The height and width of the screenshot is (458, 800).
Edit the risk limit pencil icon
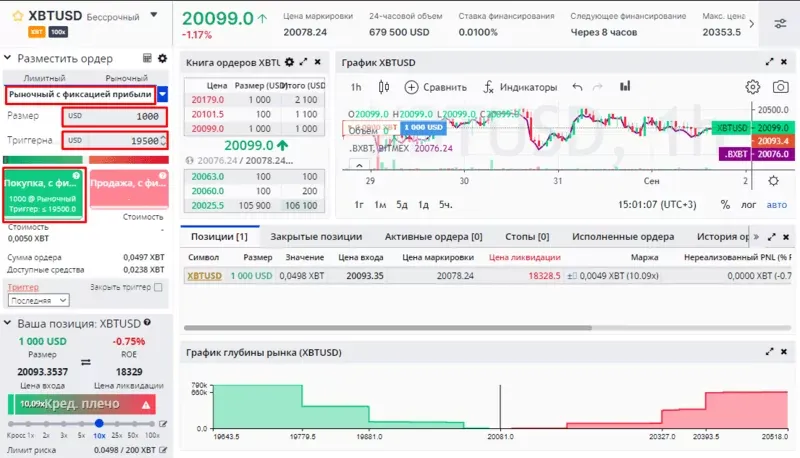163,450
